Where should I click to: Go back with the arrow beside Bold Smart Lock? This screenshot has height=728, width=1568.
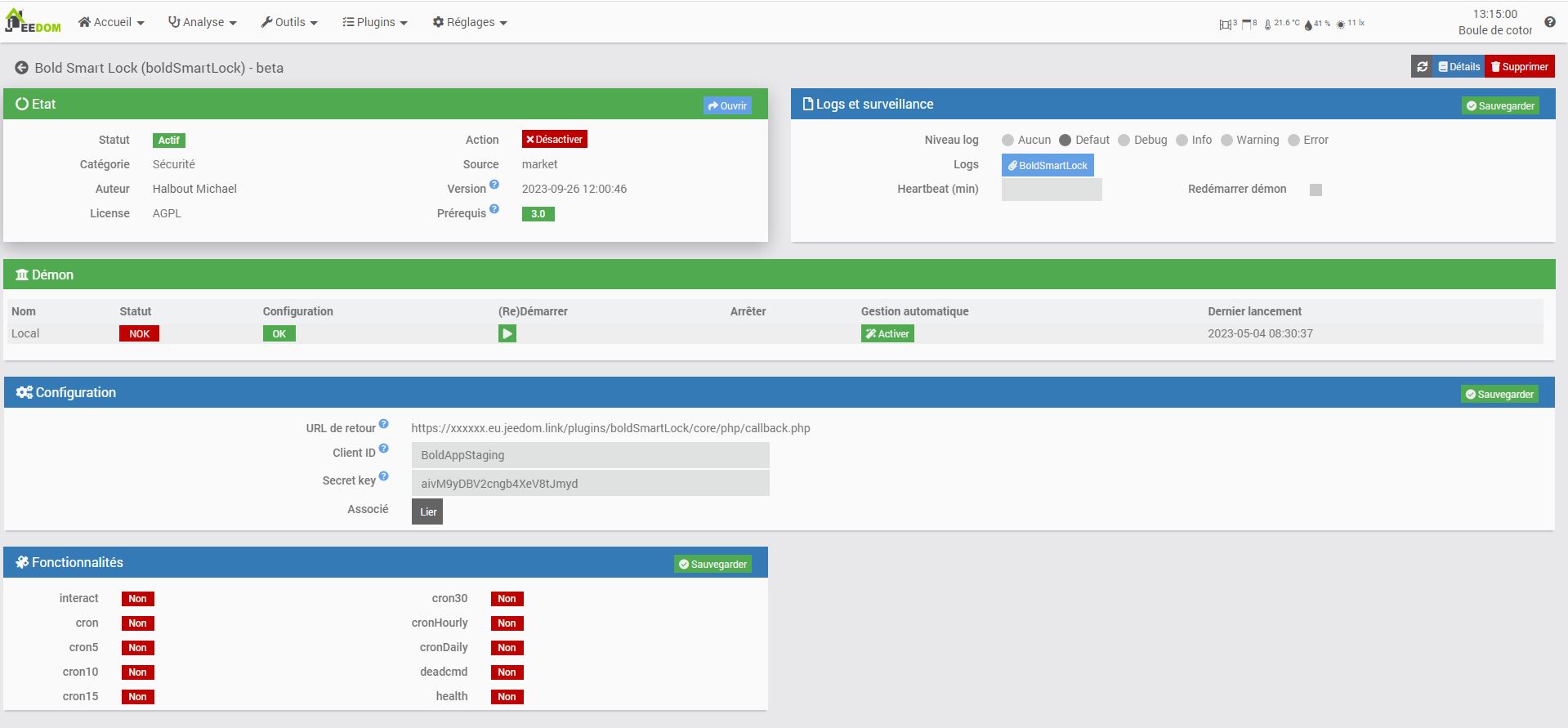click(22, 68)
